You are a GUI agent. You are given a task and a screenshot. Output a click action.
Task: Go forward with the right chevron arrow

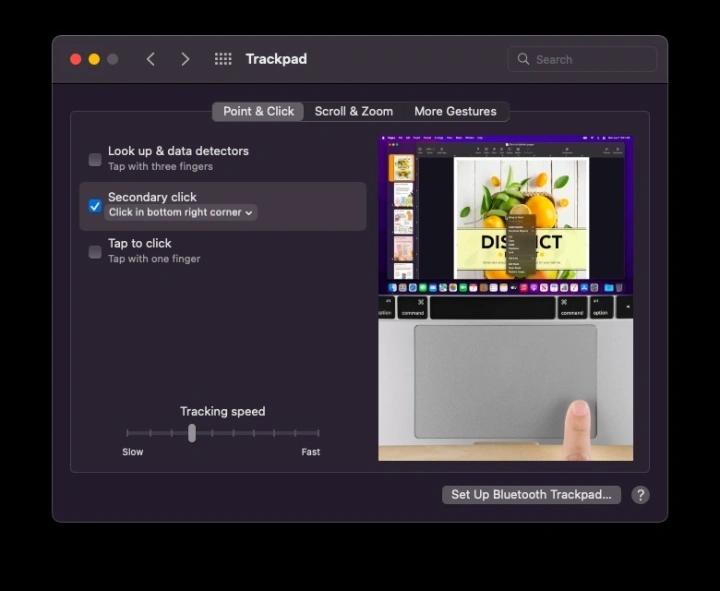click(185, 59)
